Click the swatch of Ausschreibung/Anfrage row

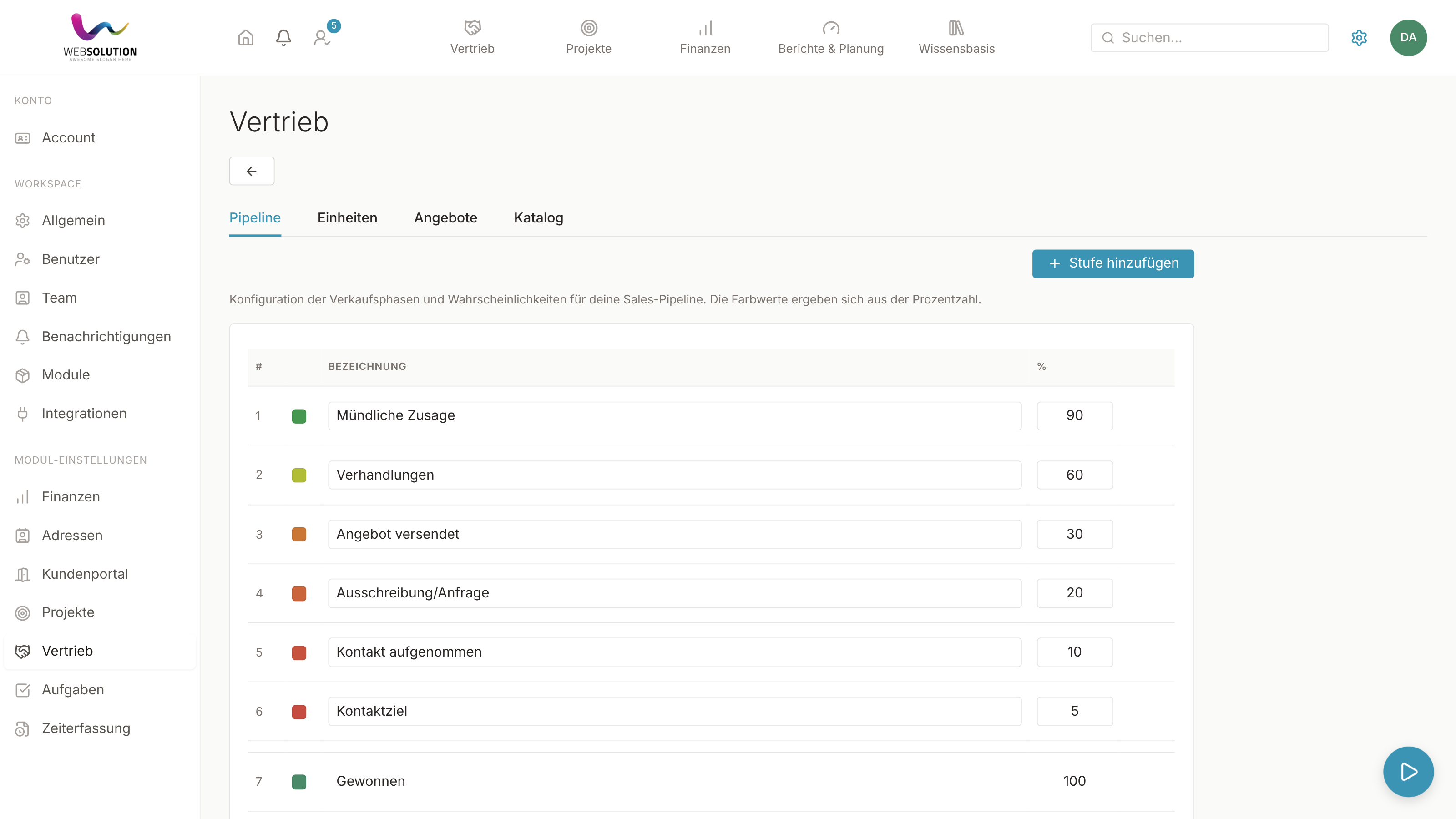(299, 593)
